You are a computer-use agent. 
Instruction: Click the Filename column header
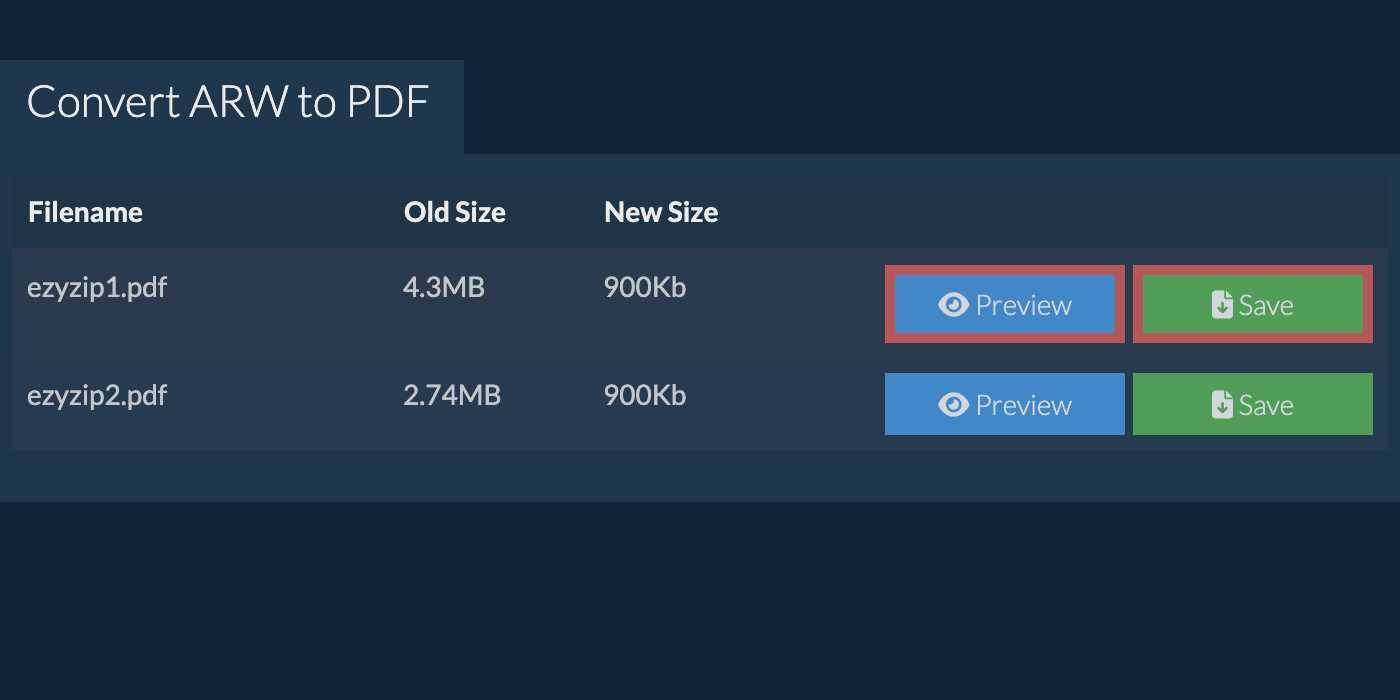click(85, 212)
